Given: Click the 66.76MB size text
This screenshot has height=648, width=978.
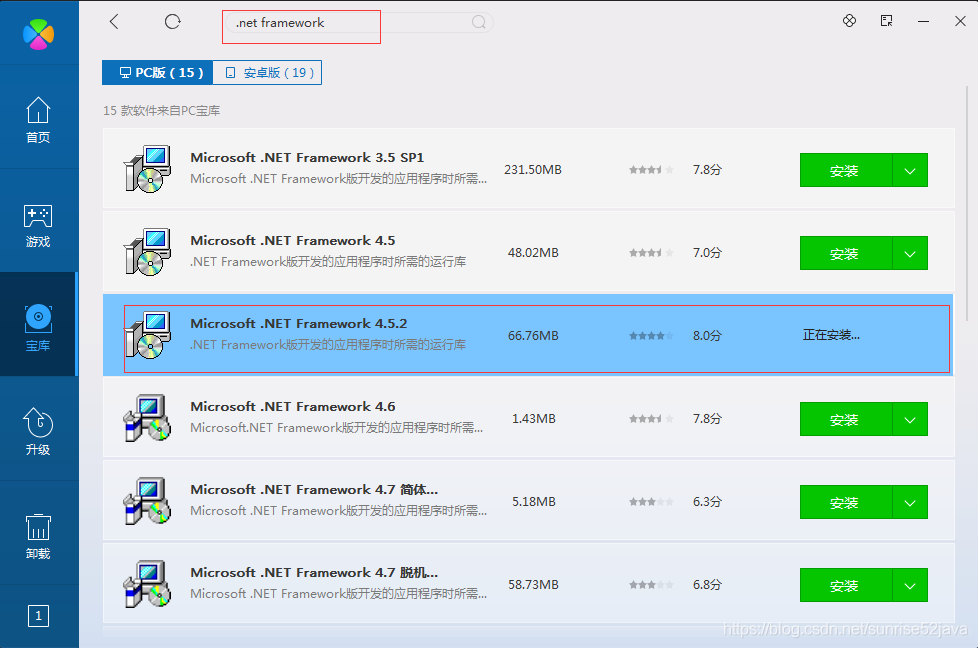Looking at the screenshot, I should [x=533, y=336].
